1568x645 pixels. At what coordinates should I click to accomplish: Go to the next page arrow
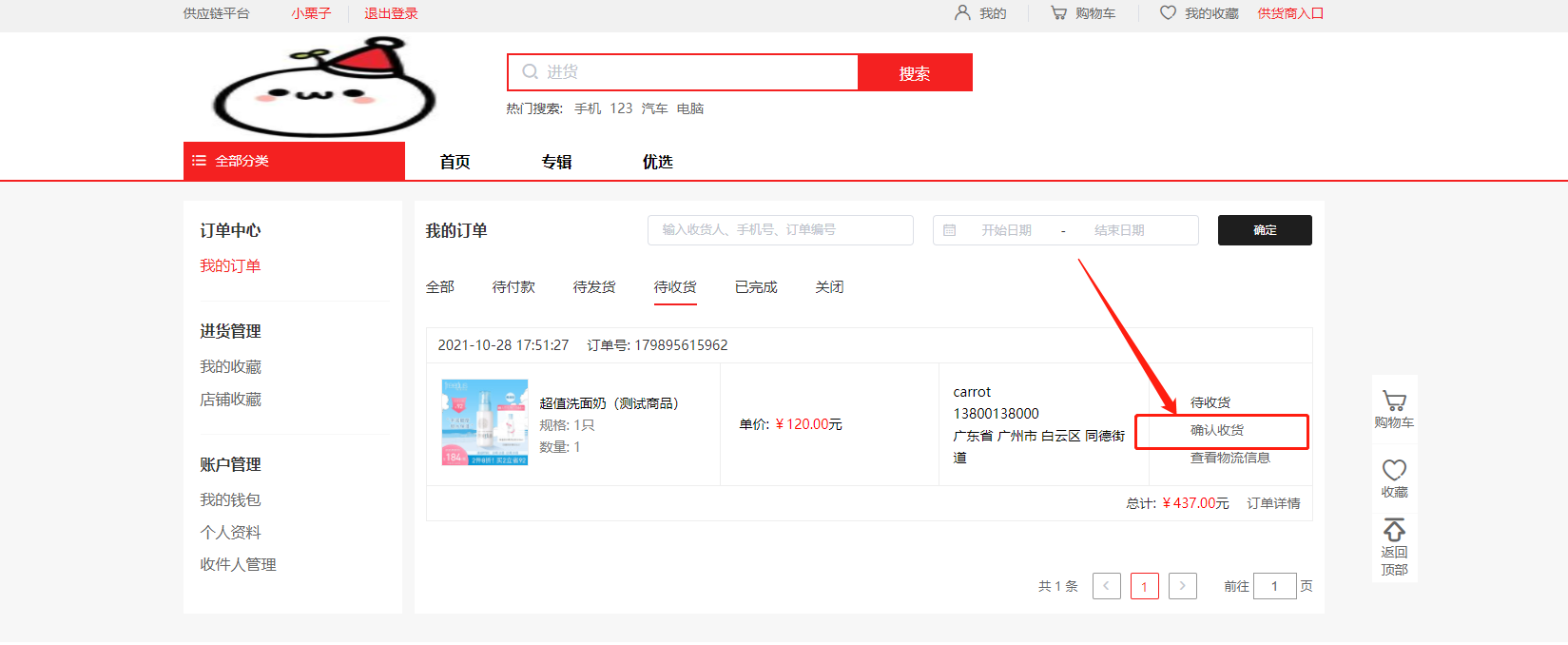1182,586
